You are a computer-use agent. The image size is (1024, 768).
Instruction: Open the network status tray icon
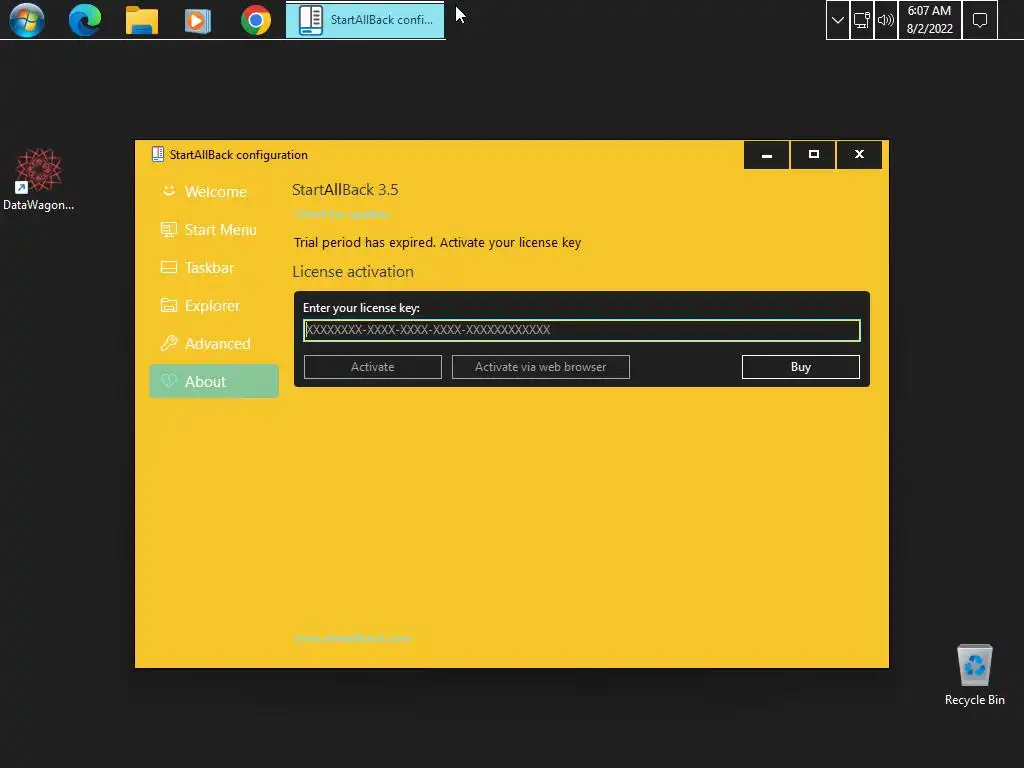(862, 20)
